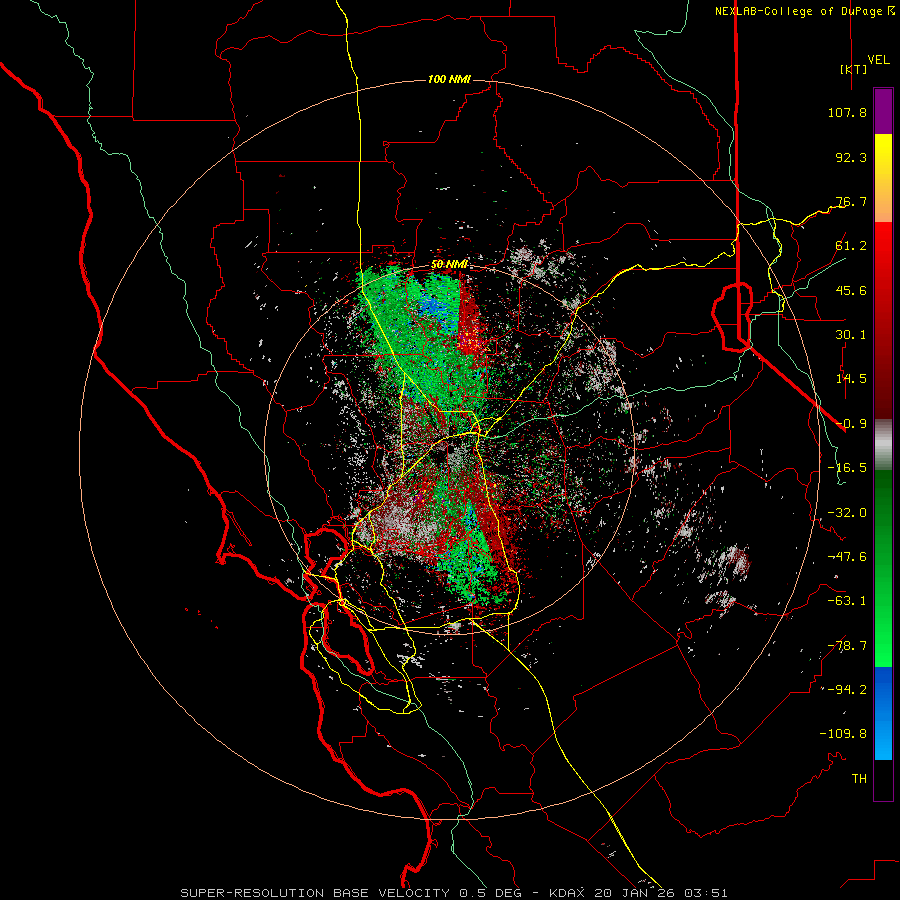Viewport: 900px width, 900px height.
Task: Select the 14.5 legend value
Action: click(851, 379)
